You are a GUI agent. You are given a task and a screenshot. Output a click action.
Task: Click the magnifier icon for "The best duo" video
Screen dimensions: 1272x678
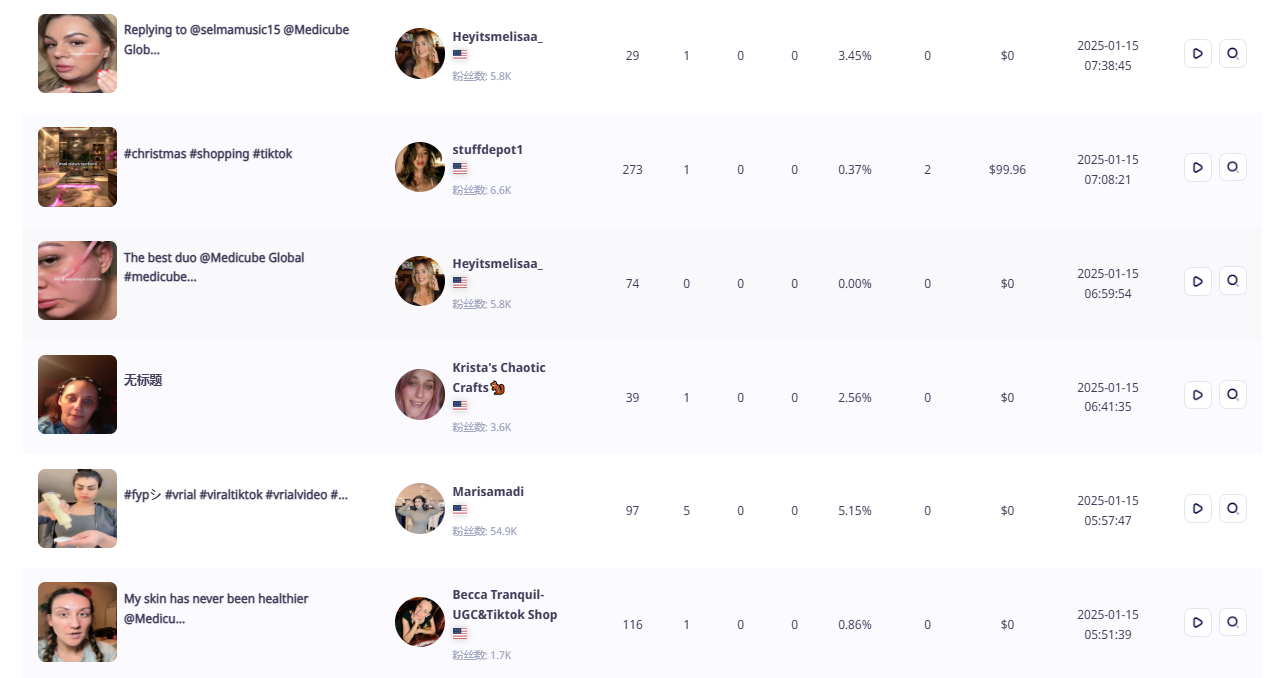click(x=1233, y=281)
